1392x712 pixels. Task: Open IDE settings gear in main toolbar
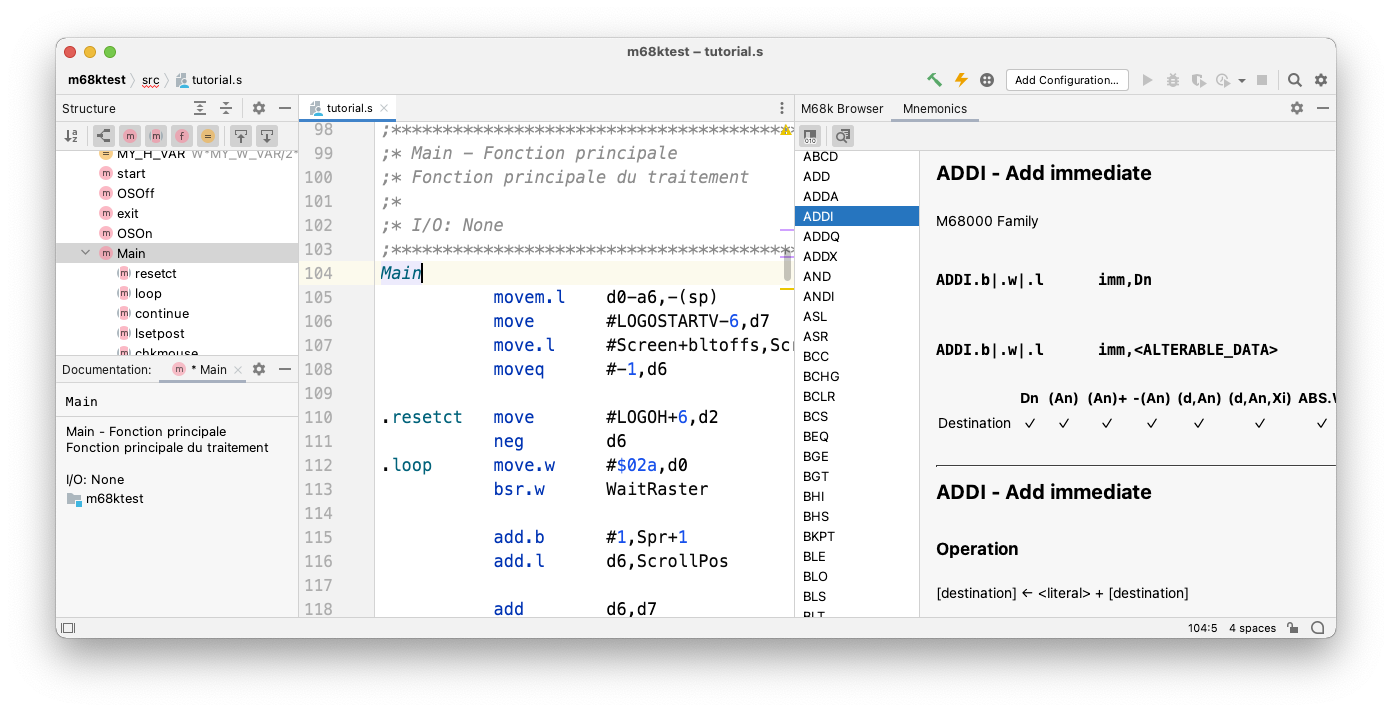click(x=1321, y=80)
